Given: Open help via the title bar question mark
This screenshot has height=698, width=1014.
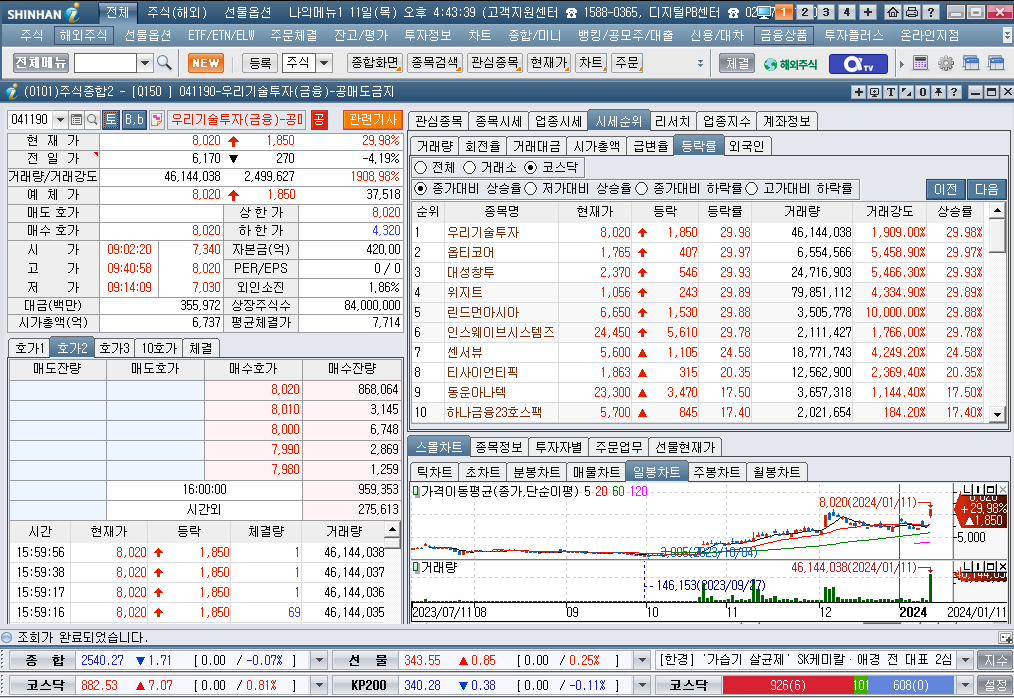Looking at the screenshot, I should [x=931, y=12].
